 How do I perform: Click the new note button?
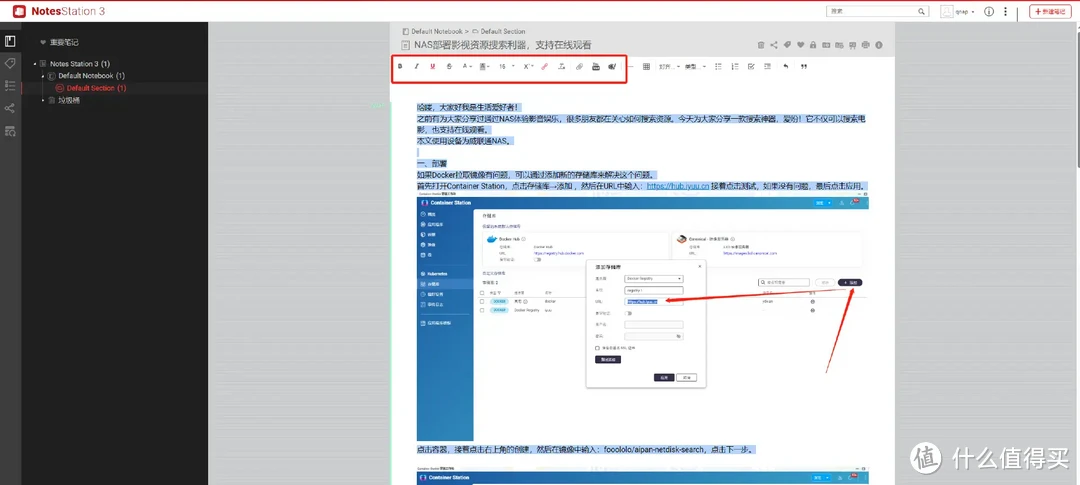click(x=1051, y=12)
